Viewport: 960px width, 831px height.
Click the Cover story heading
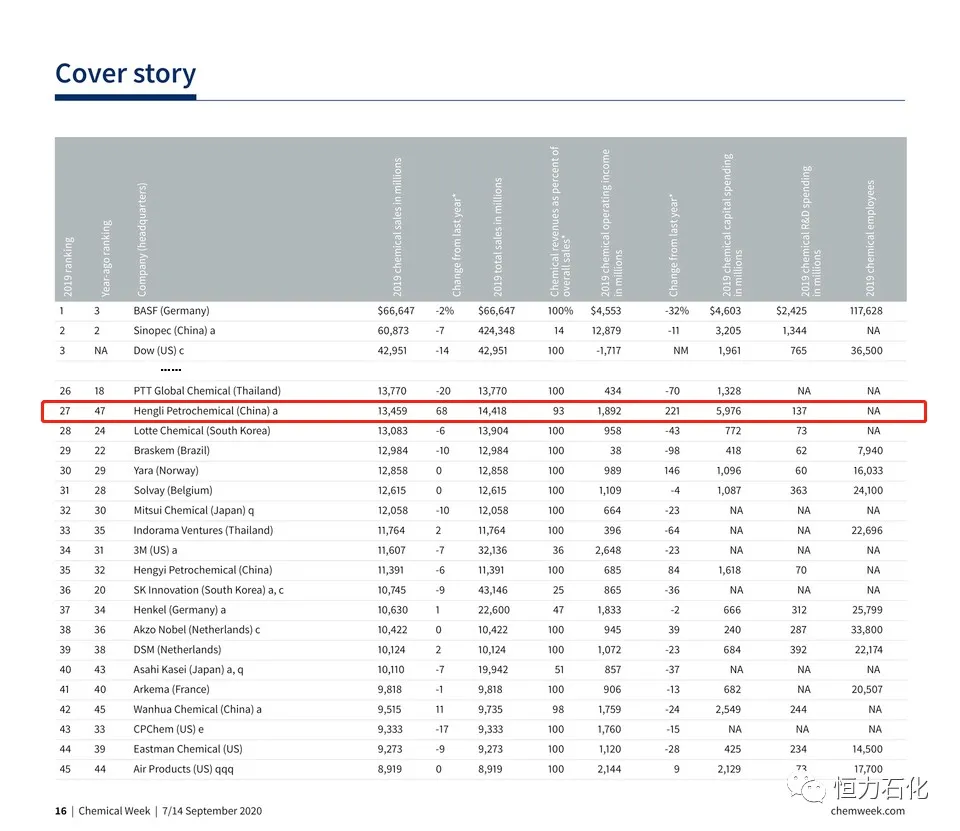click(126, 73)
